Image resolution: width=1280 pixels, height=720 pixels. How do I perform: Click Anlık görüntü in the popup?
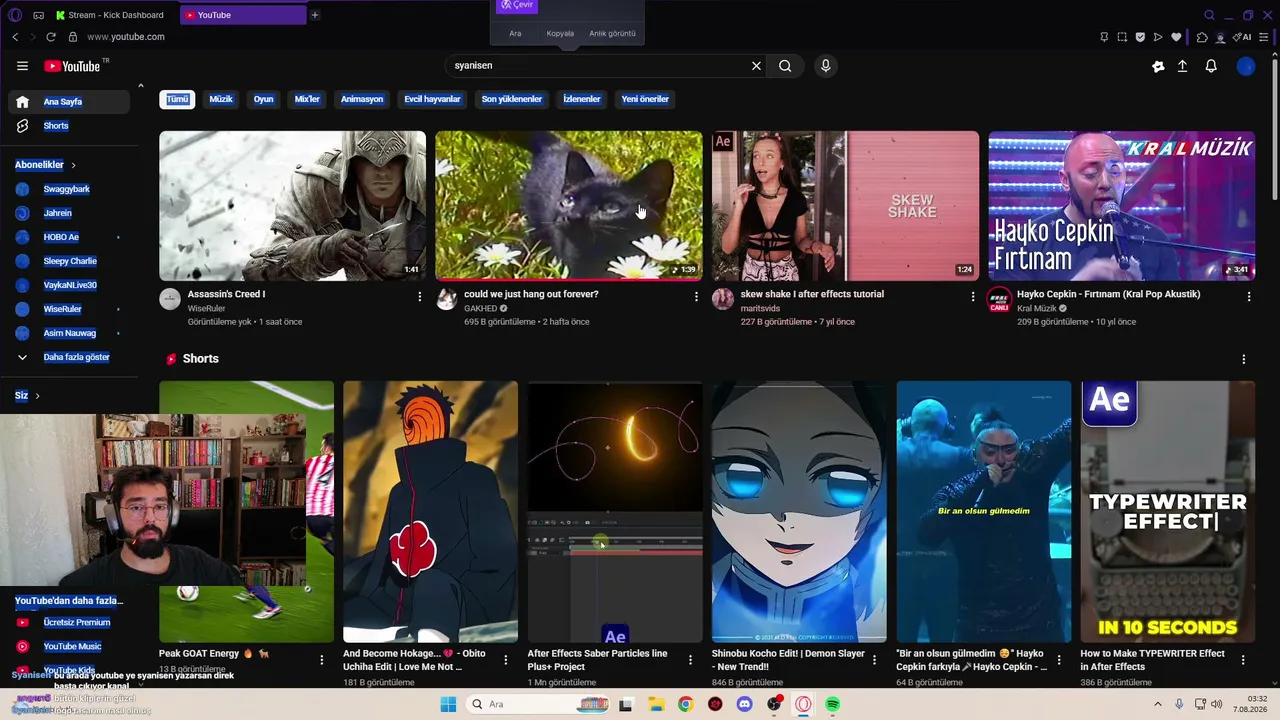click(612, 34)
